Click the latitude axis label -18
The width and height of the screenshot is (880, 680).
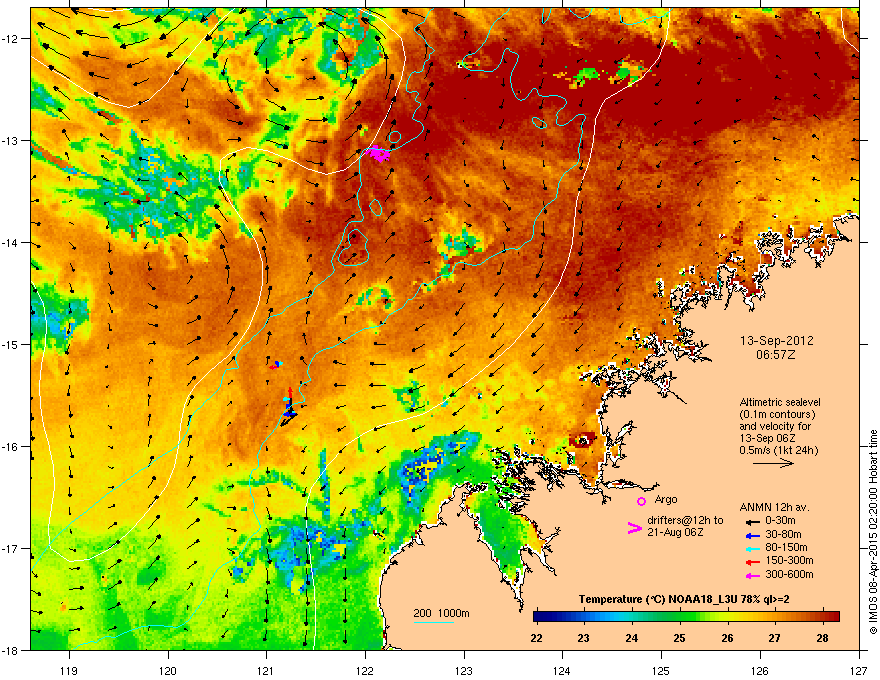pos(11,650)
